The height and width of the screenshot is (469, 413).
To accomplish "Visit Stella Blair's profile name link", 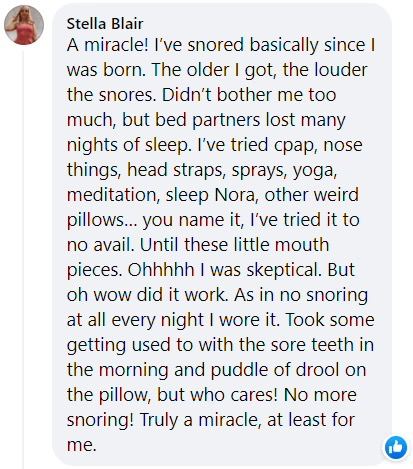I will (105, 24).
